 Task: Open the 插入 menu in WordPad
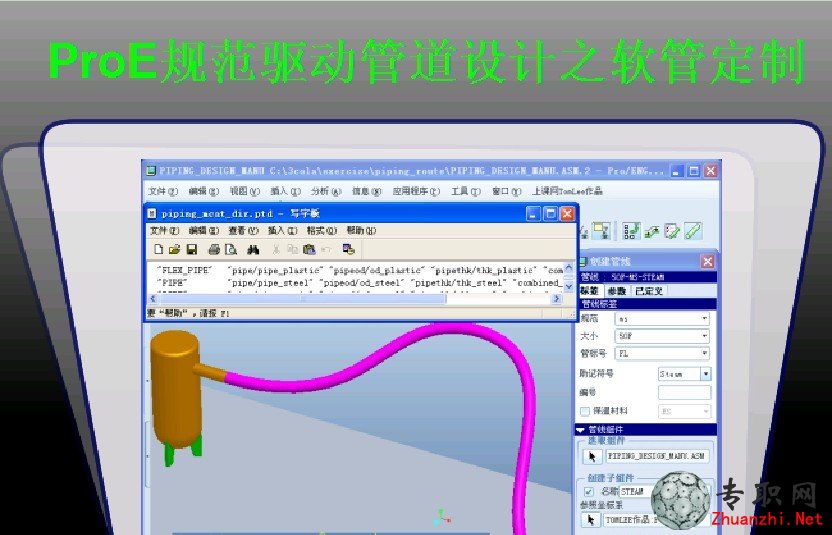coord(282,230)
